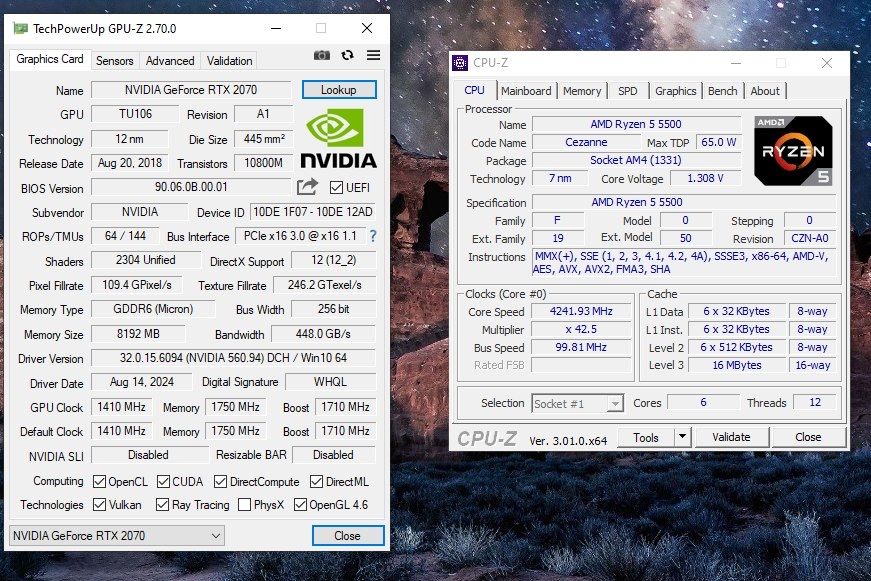
Task: Click the Threads value 12
Action: (x=815, y=402)
